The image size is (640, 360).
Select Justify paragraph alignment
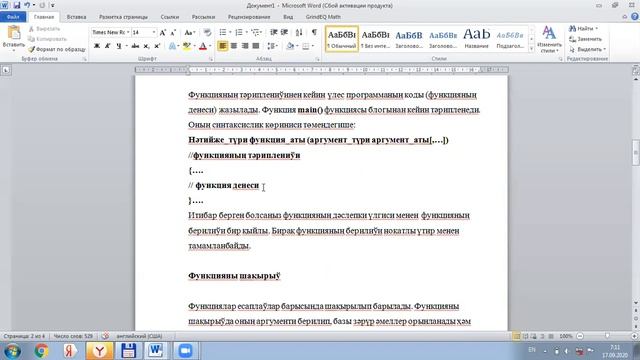point(256,46)
